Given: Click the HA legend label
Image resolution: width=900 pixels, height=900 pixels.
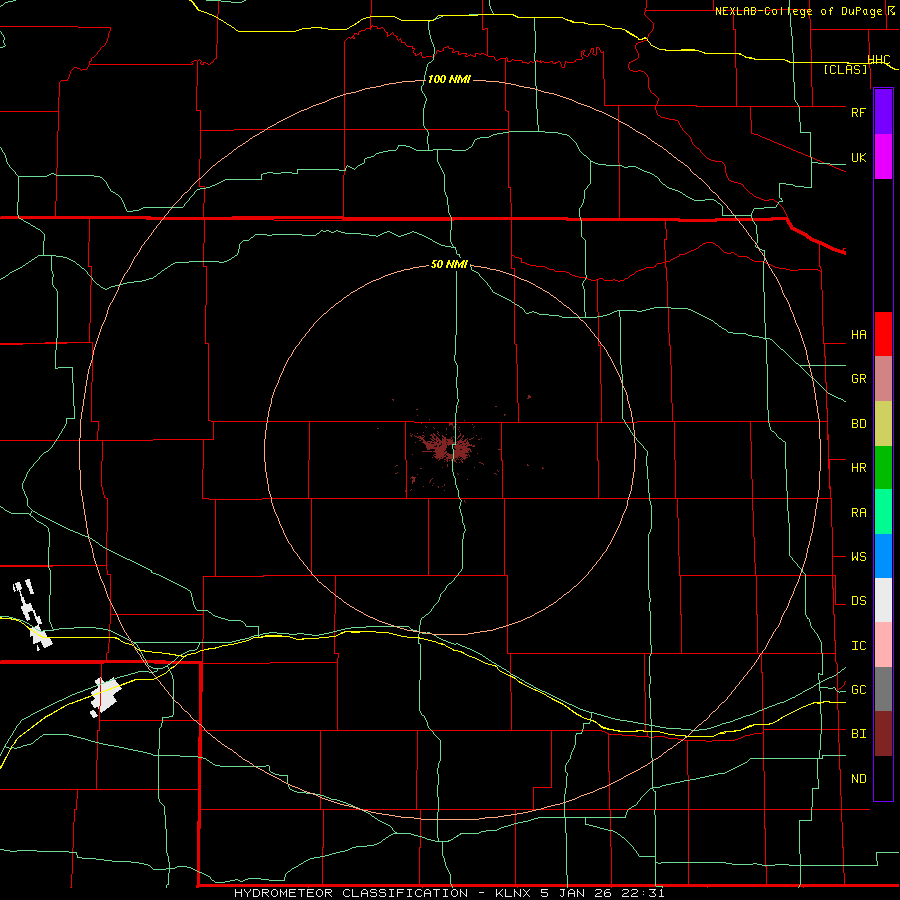Looking at the screenshot, I should tap(858, 335).
